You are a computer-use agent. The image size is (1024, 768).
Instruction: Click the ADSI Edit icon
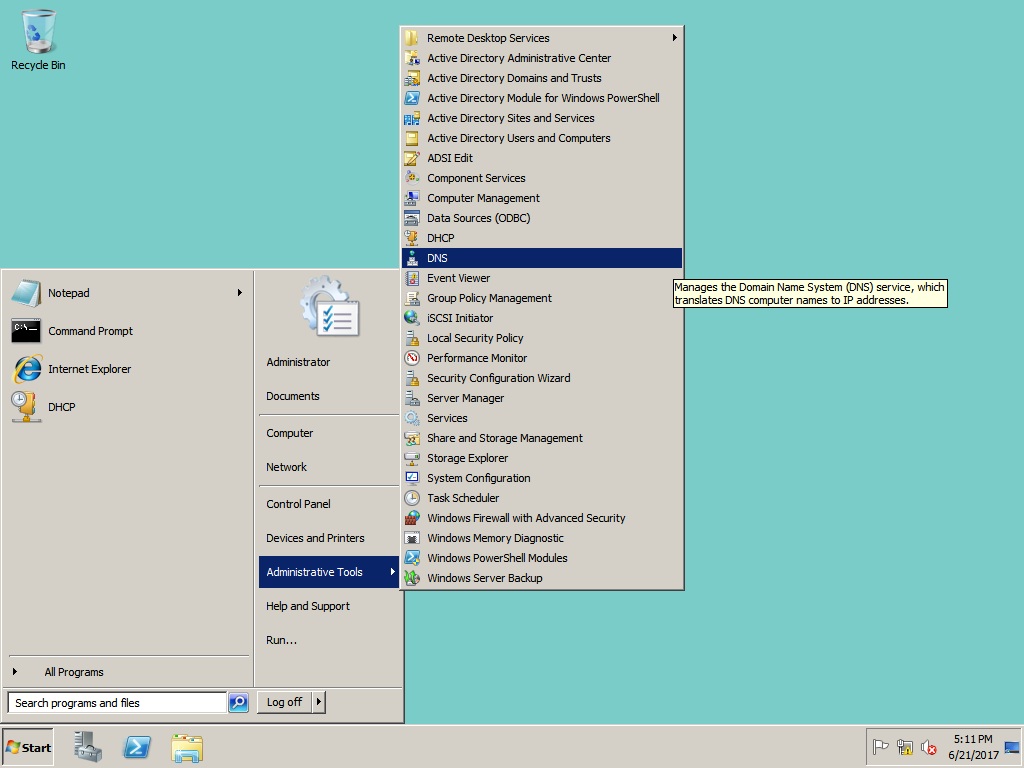pyautogui.click(x=411, y=158)
